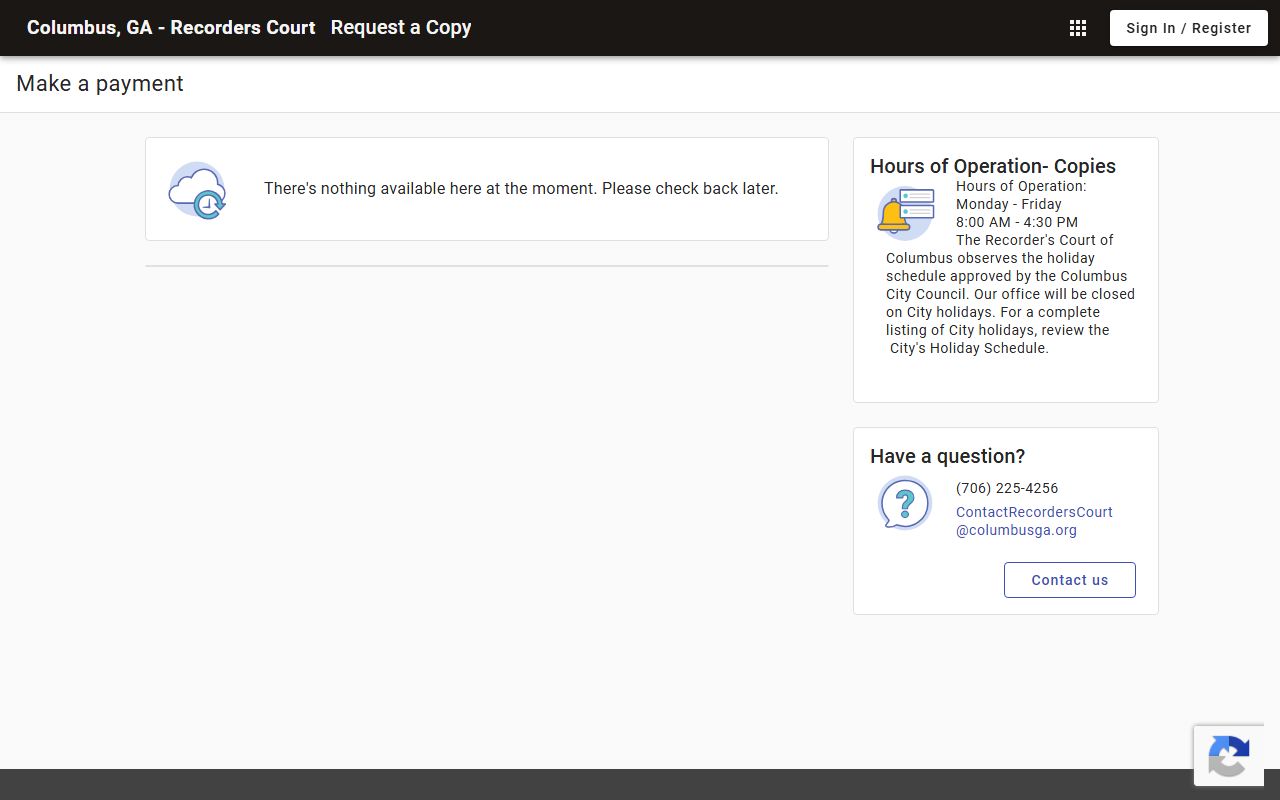Click the Have a question? heading
Image resolution: width=1280 pixels, height=800 pixels.
point(948,456)
